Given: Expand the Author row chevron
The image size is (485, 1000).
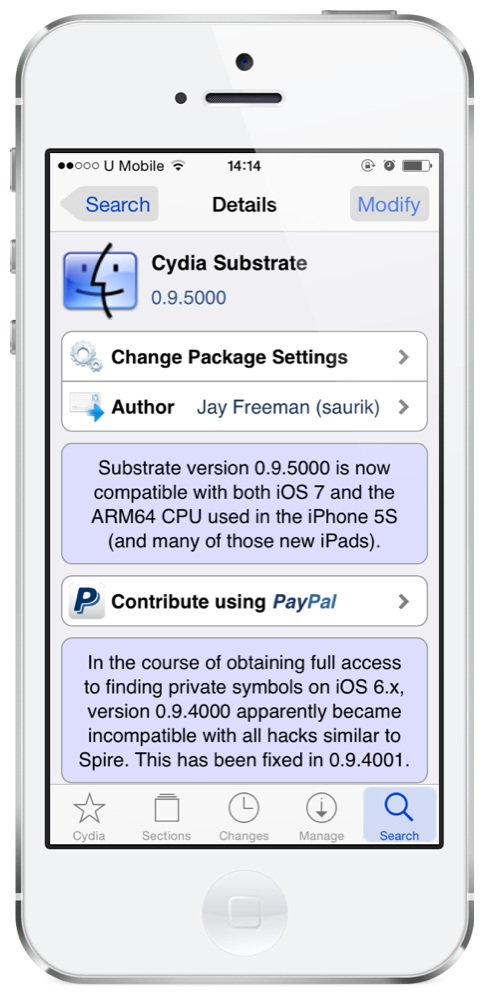Looking at the screenshot, I should pos(403,407).
